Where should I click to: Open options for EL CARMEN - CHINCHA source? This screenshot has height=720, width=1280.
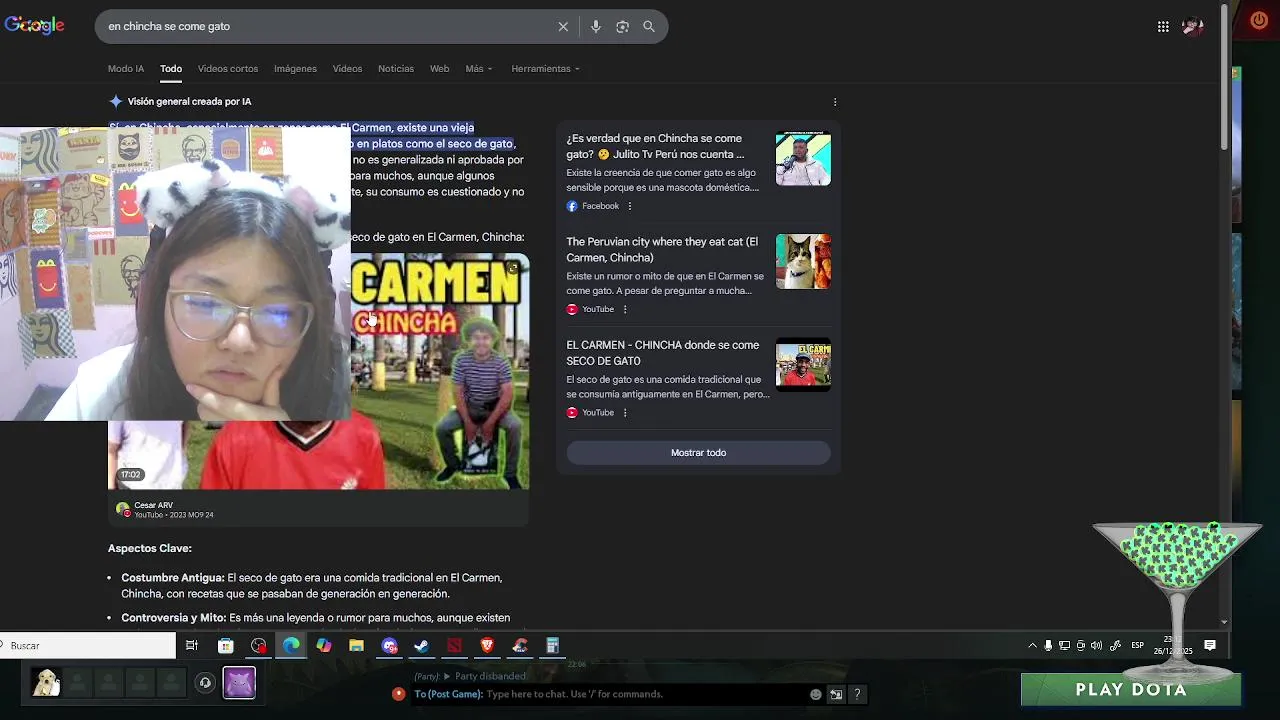625,412
